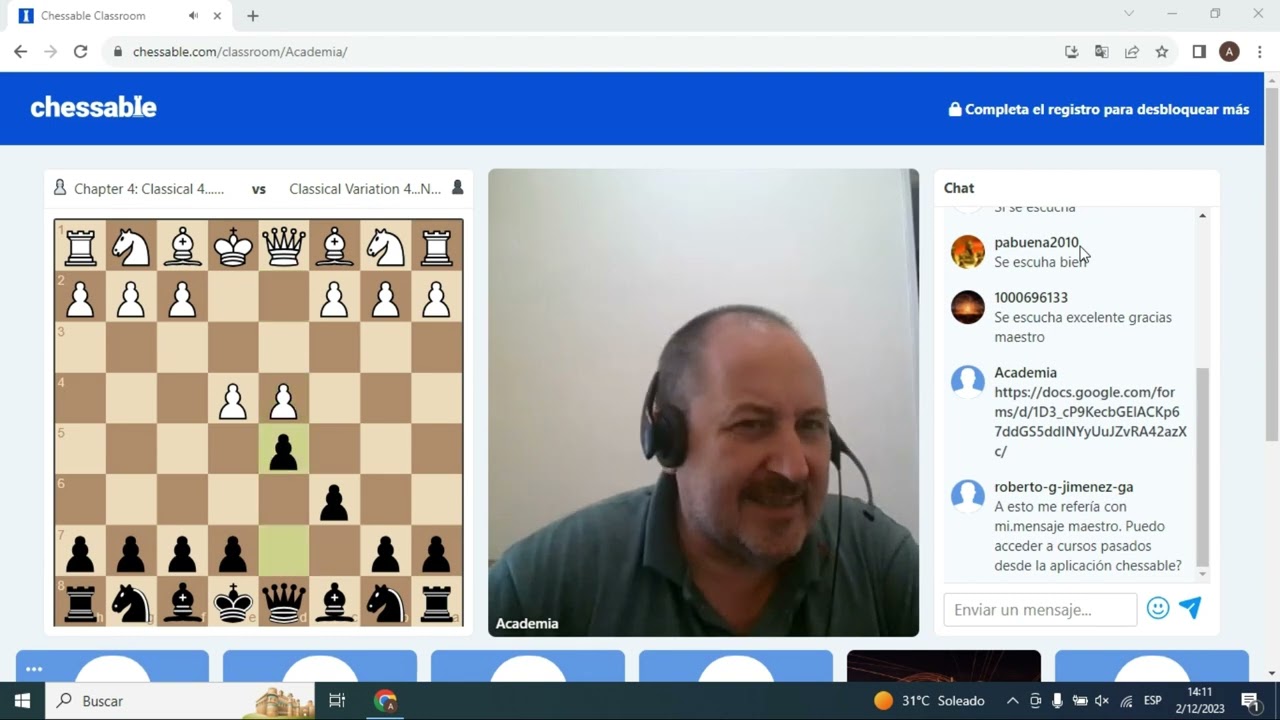The width and height of the screenshot is (1280, 720).
Task: Click the chat scrollbar thumb
Action: 1202,466
